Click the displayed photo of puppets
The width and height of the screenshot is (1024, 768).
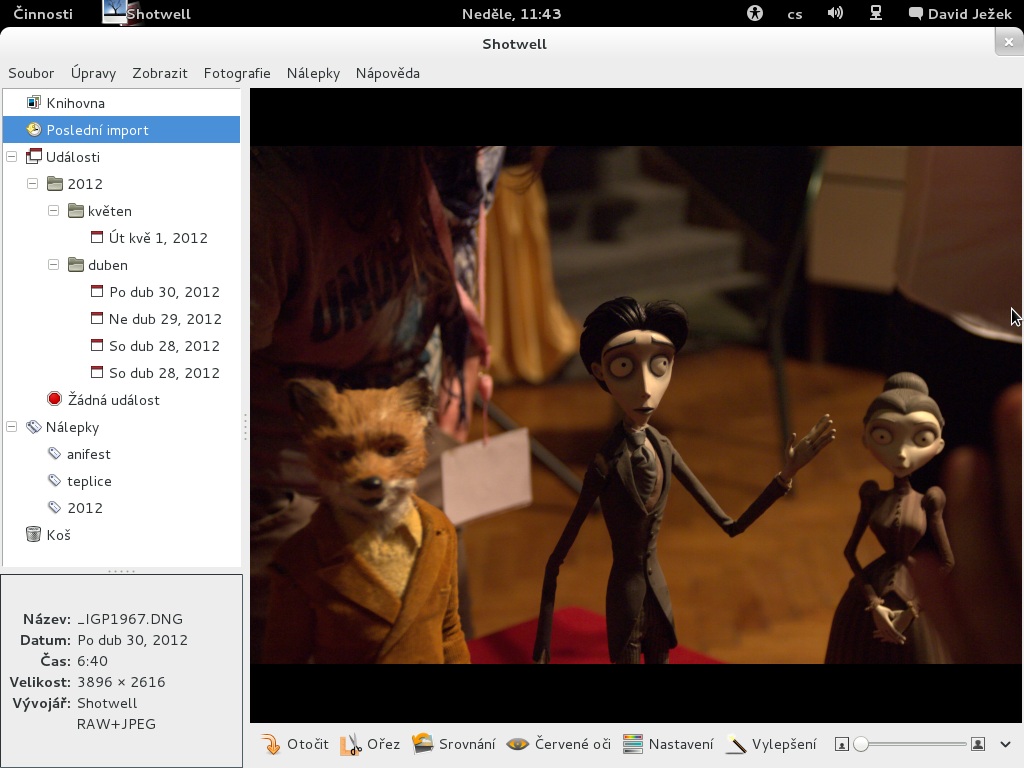[x=635, y=405]
